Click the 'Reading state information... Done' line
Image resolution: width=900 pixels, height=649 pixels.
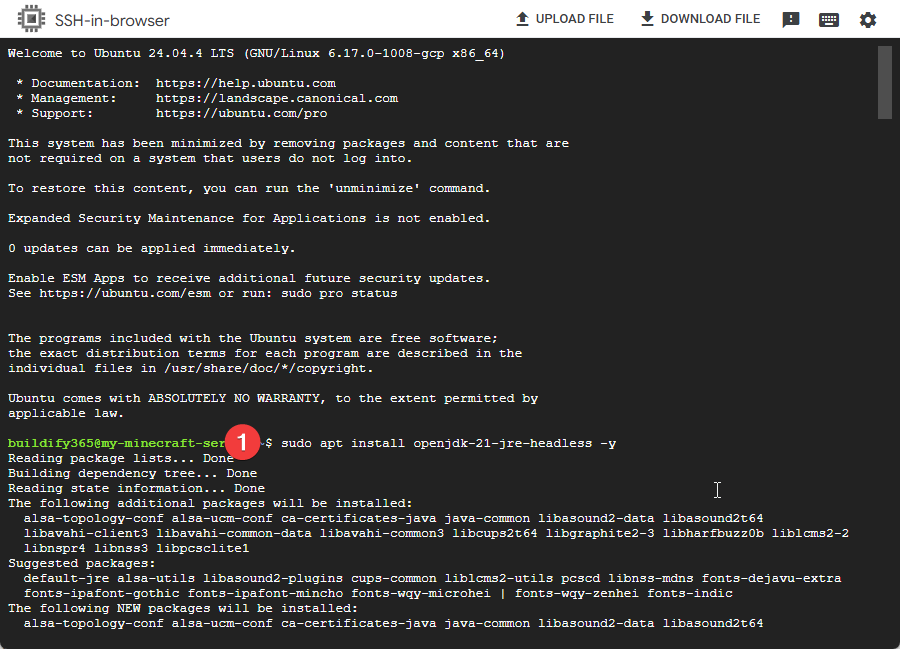137,488
